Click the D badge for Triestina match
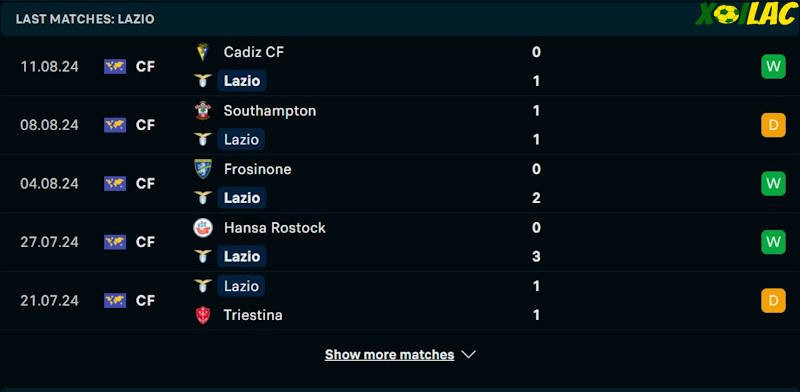Image resolution: width=800 pixels, height=392 pixels. pos(773,300)
